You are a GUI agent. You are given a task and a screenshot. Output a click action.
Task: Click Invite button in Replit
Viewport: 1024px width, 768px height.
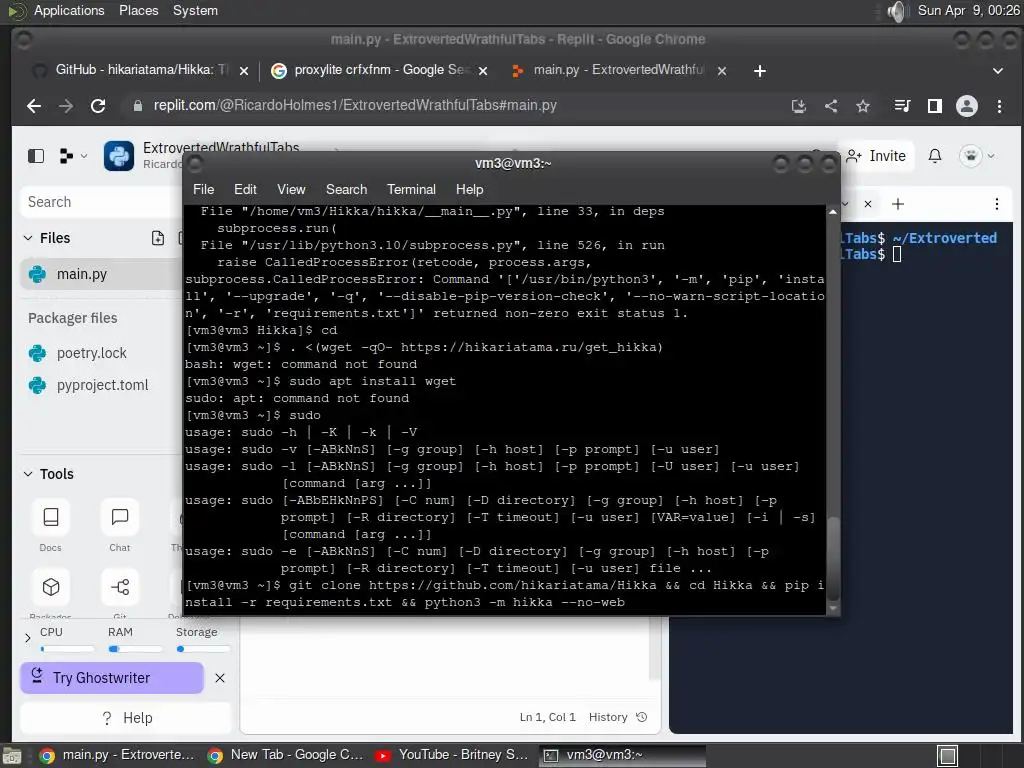coord(876,156)
